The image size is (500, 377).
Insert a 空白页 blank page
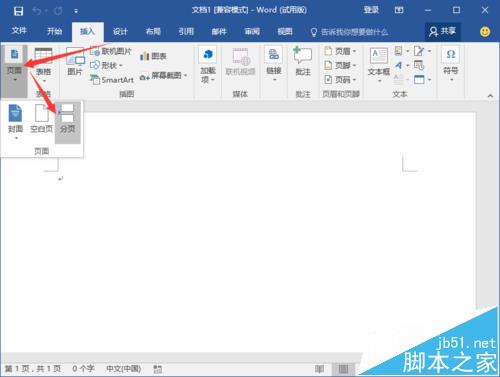42,119
